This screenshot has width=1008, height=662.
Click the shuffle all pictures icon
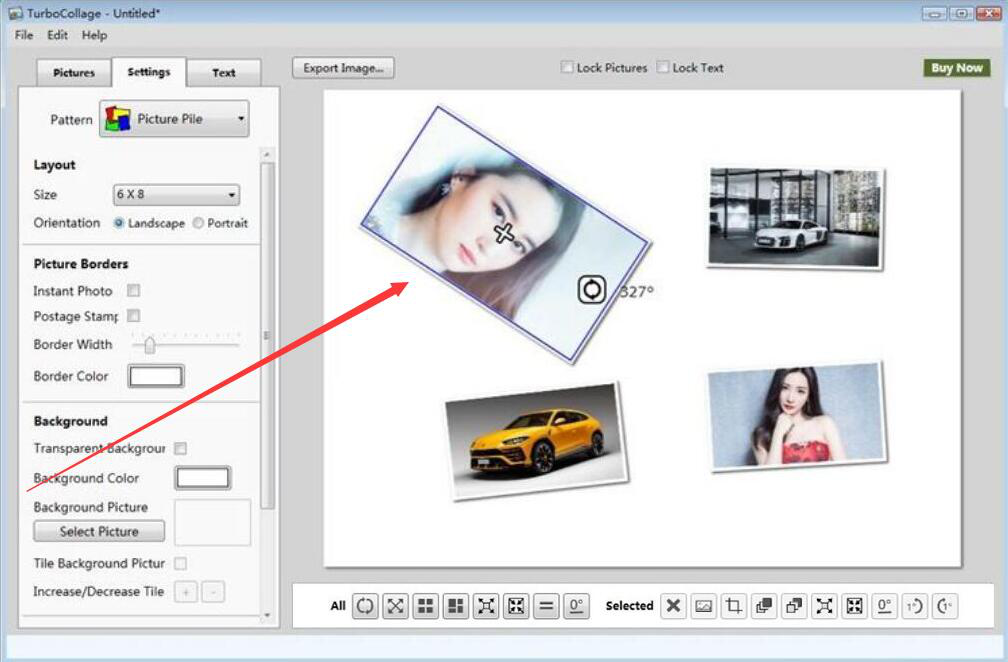click(366, 606)
